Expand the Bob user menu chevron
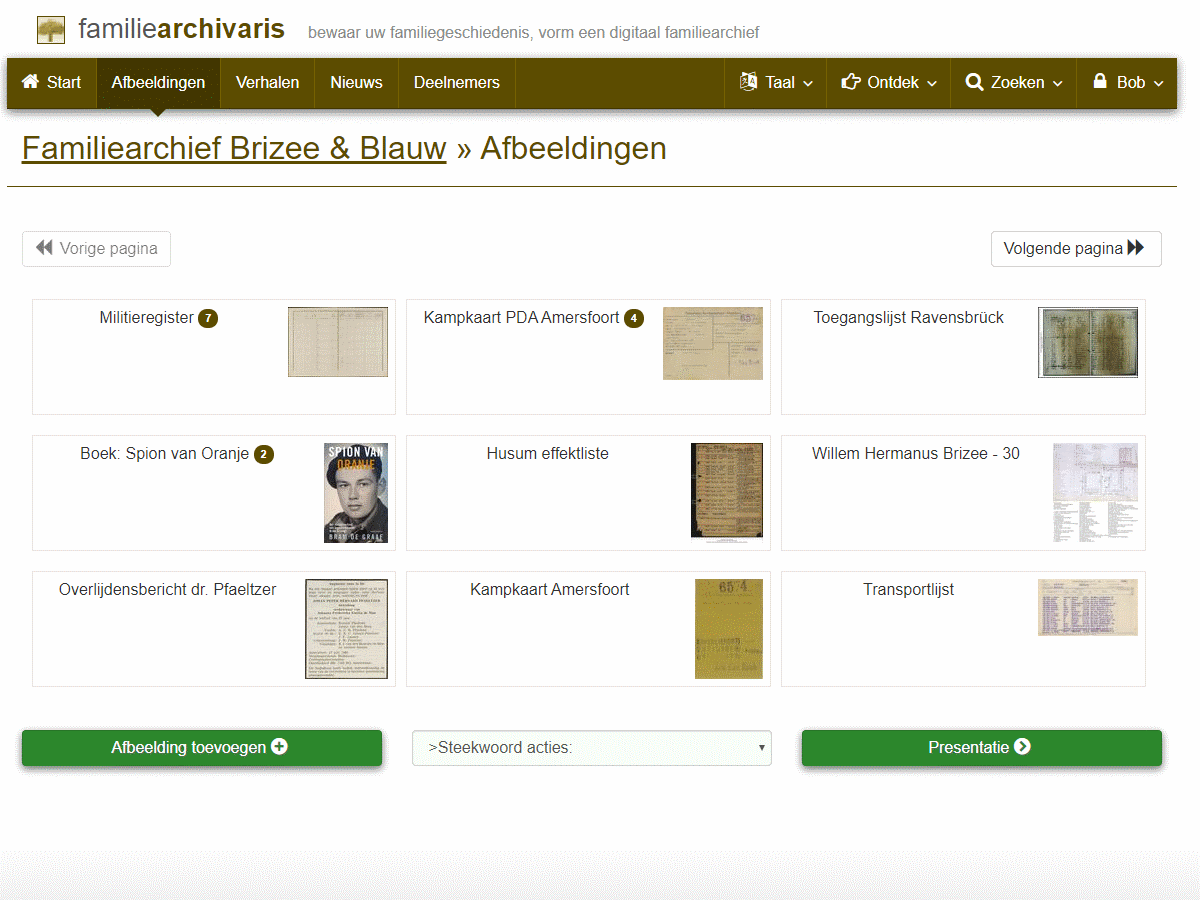Image resolution: width=1200 pixels, height=900 pixels. (1159, 83)
